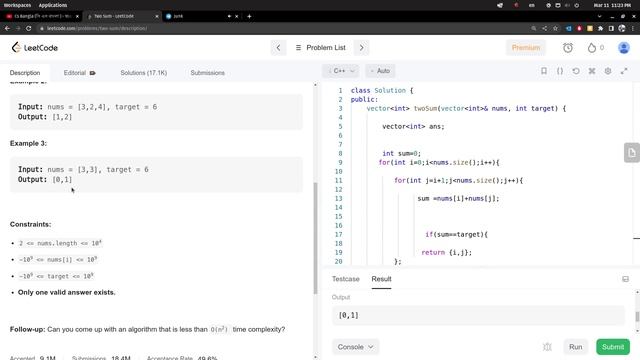Click the shortcuts icon in editor toolbar
Image resolution: width=640 pixels, height=360 pixels.
tap(592, 71)
